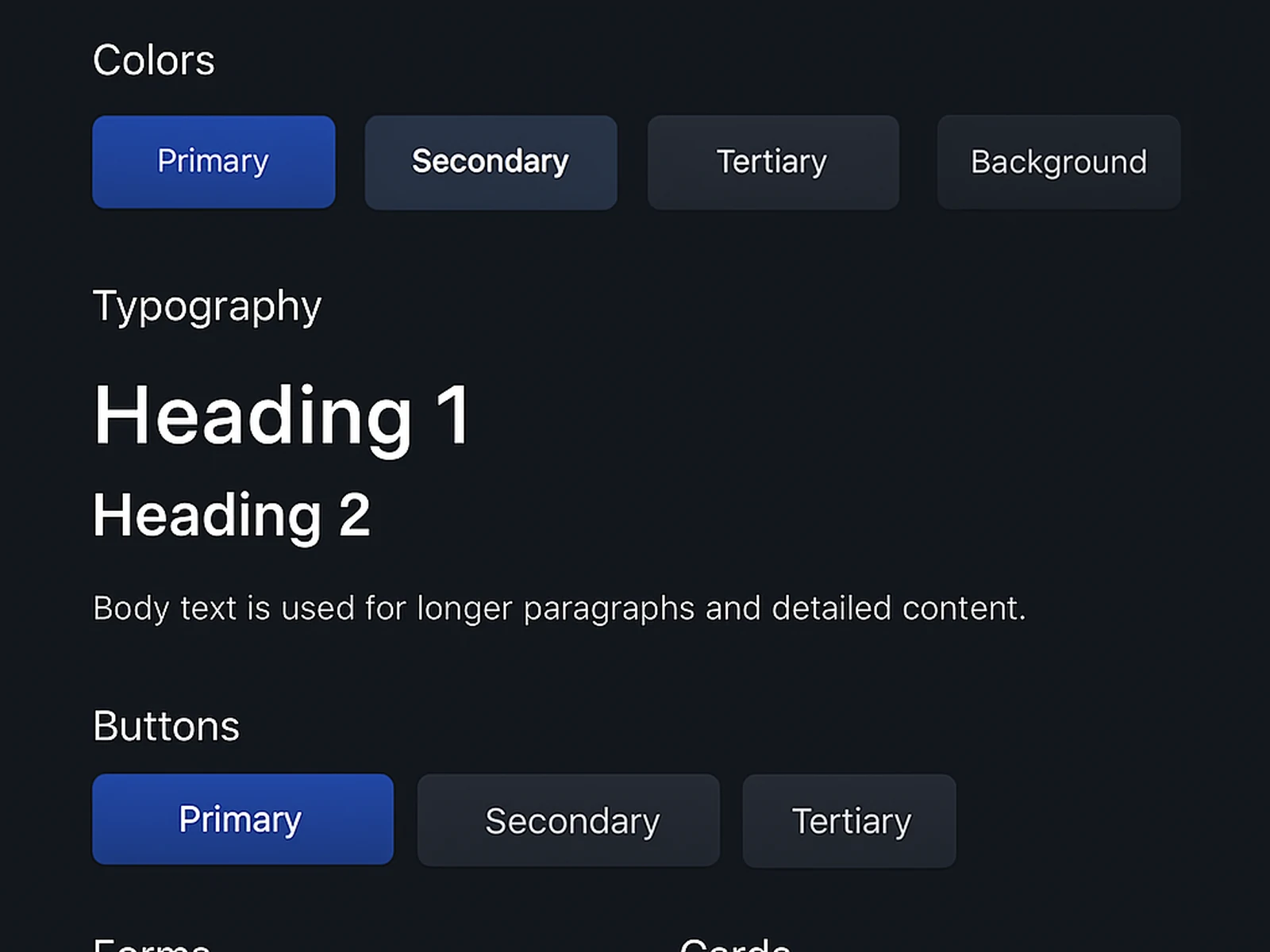The image size is (1270, 952).
Task: Select the Heading 2 sample text
Action: pyautogui.click(x=231, y=515)
